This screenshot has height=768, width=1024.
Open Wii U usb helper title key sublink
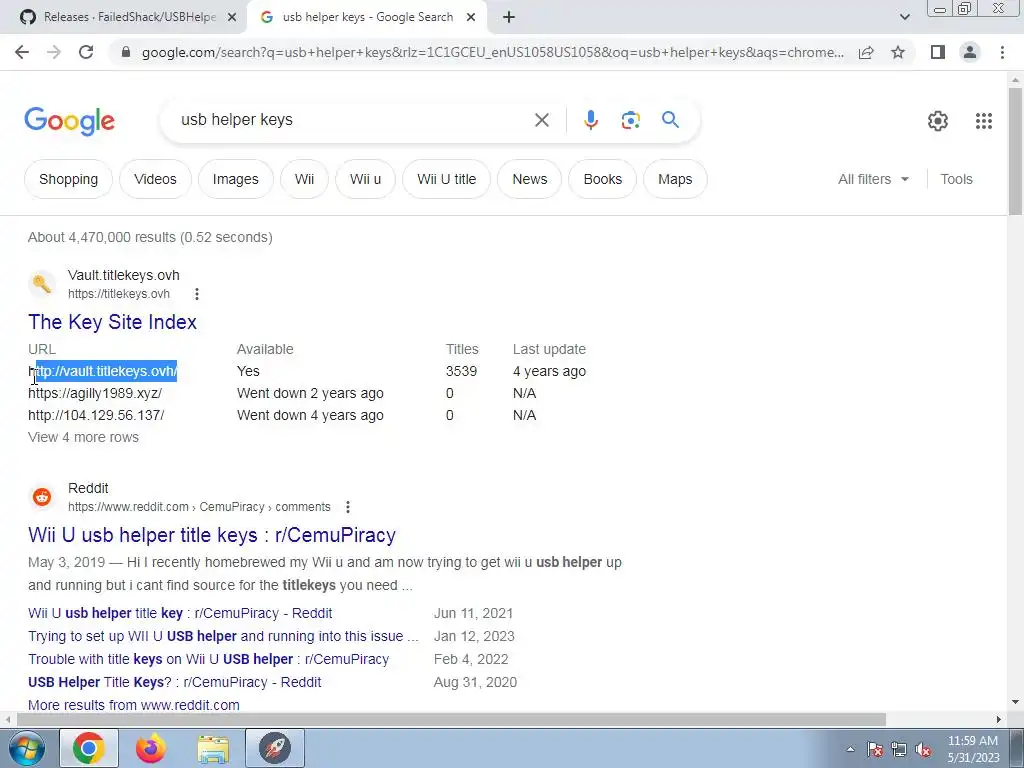pos(180,614)
